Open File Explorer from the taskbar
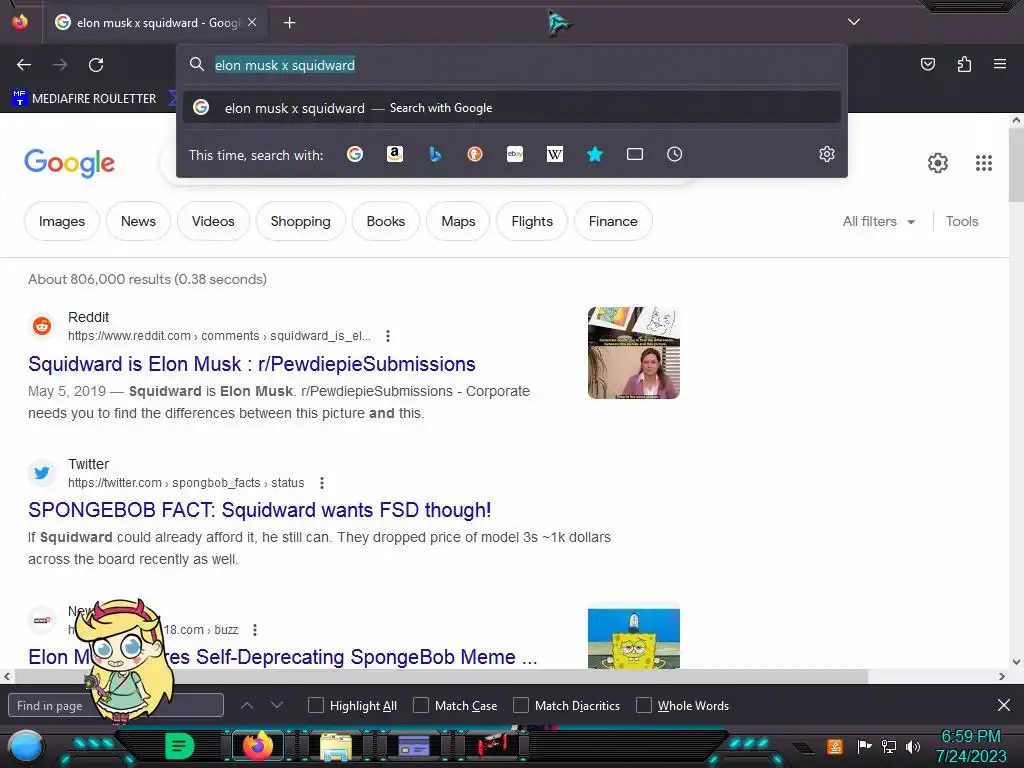The height and width of the screenshot is (768, 1024). (335, 747)
